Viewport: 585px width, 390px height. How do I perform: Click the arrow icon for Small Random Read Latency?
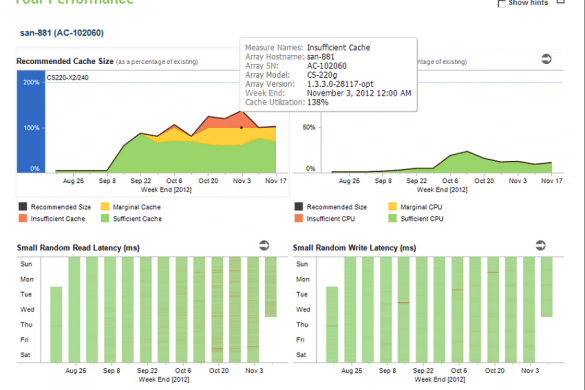coord(264,245)
